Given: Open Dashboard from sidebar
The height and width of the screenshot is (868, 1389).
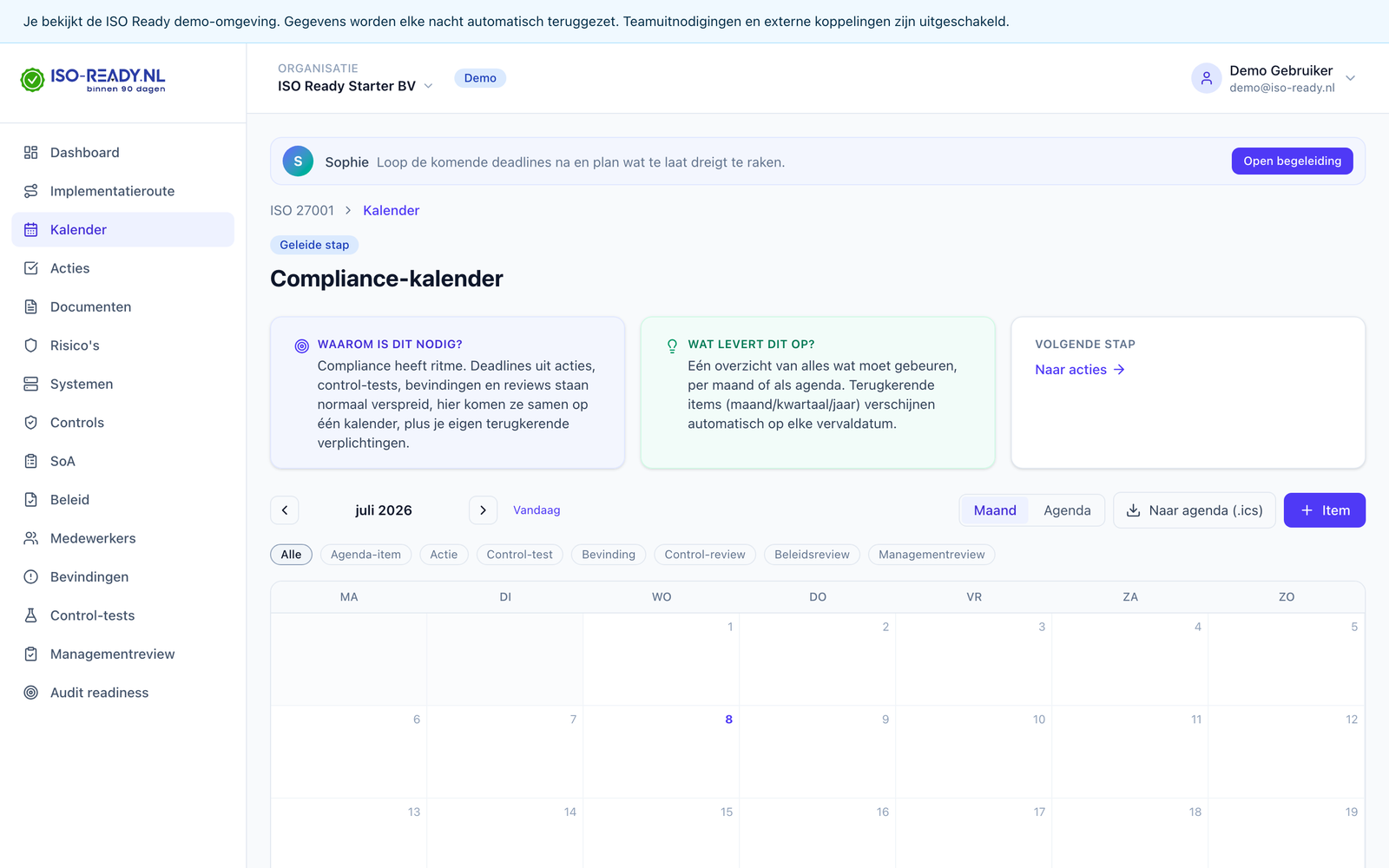Looking at the screenshot, I should pyautogui.click(x=123, y=153).
